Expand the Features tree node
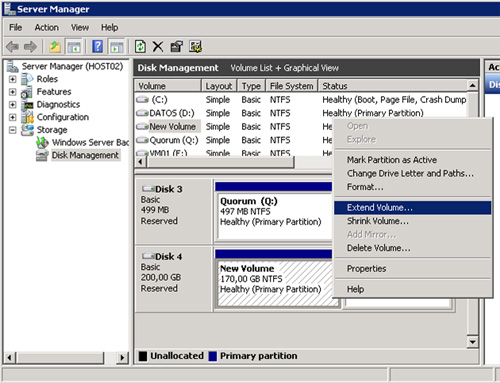Viewport: 500px width, 383px height. pos(12,92)
